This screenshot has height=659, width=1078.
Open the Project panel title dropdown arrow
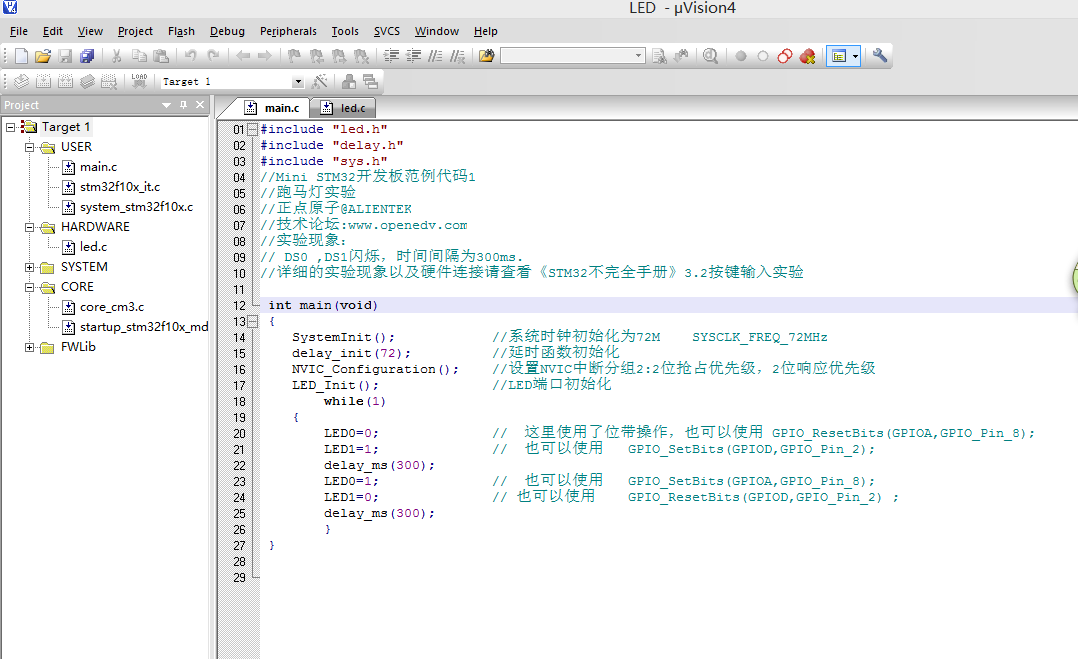pos(166,105)
